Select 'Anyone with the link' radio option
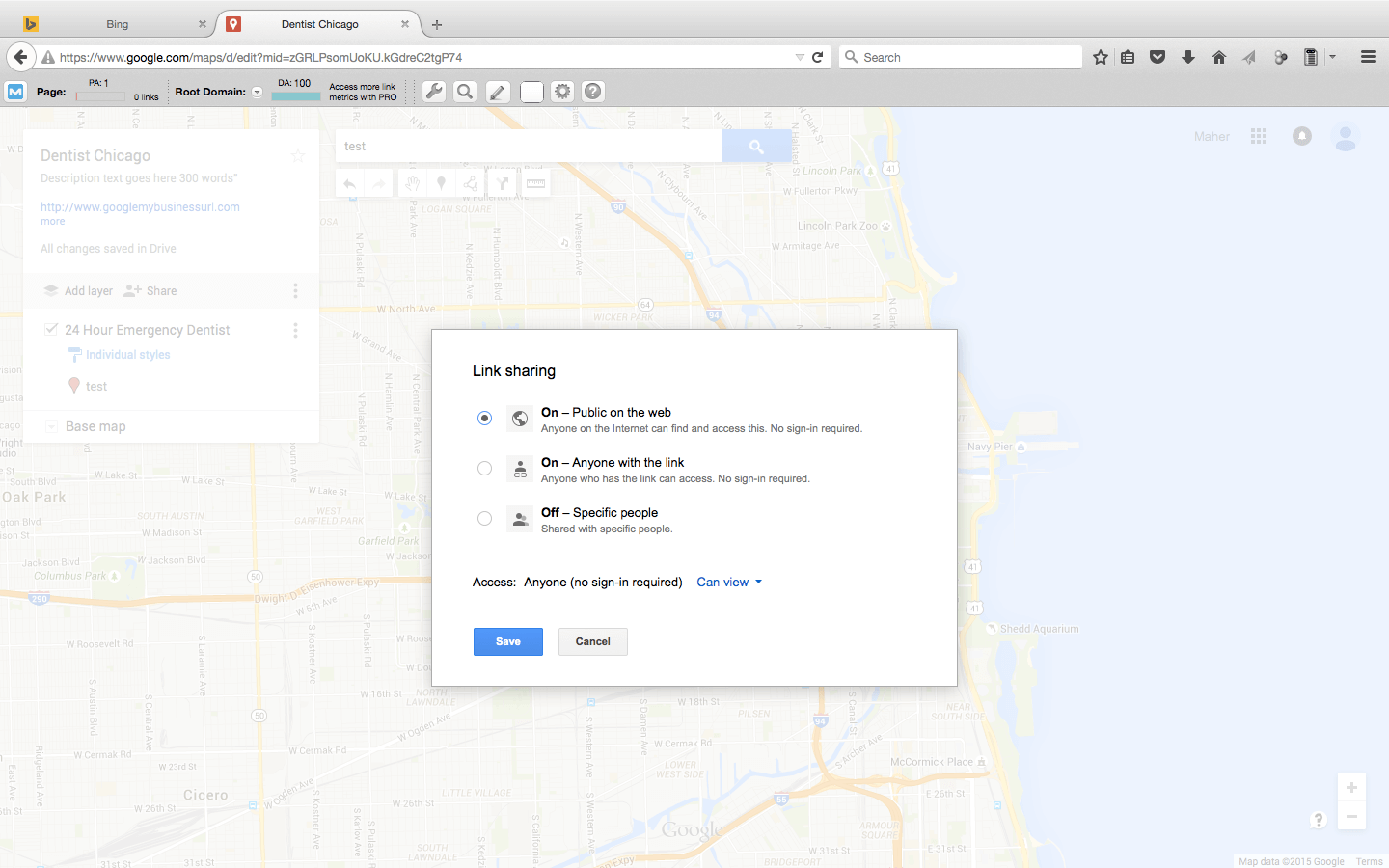Image resolution: width=1389 pixels, height=868 pixels. point(484,468)
